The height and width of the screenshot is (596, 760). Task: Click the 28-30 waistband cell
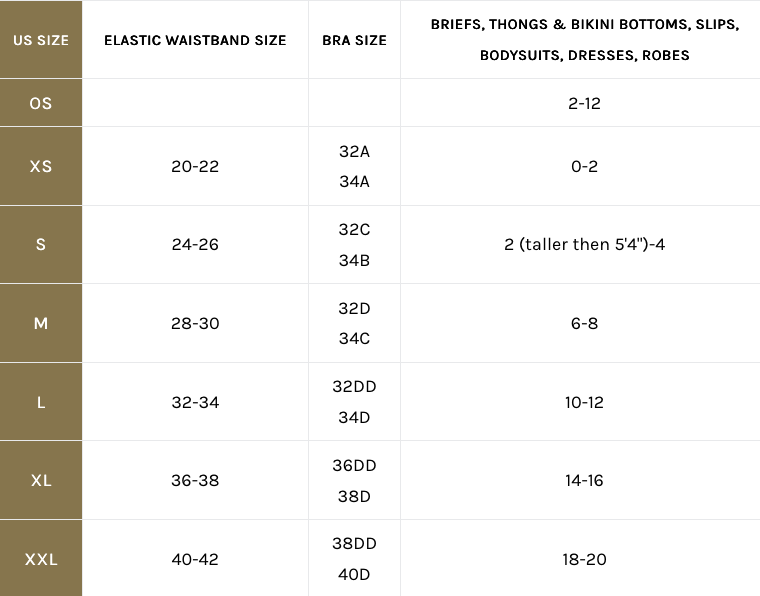195,323
